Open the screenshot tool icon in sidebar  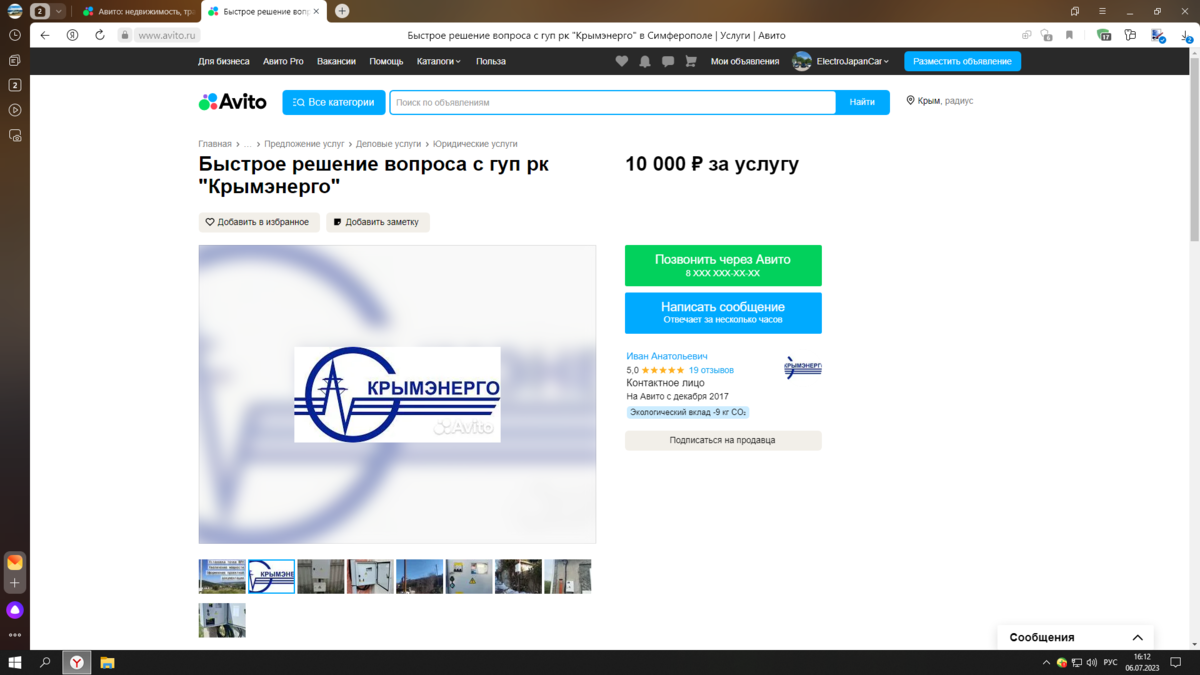point(15,135)
